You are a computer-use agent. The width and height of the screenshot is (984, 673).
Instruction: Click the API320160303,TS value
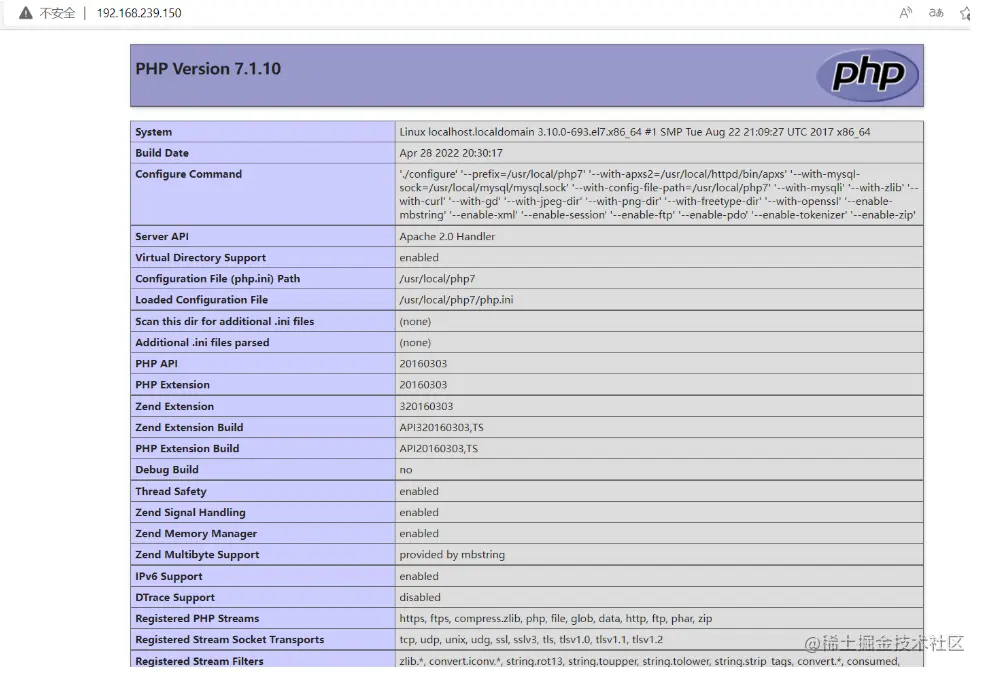tap(441, 428)
